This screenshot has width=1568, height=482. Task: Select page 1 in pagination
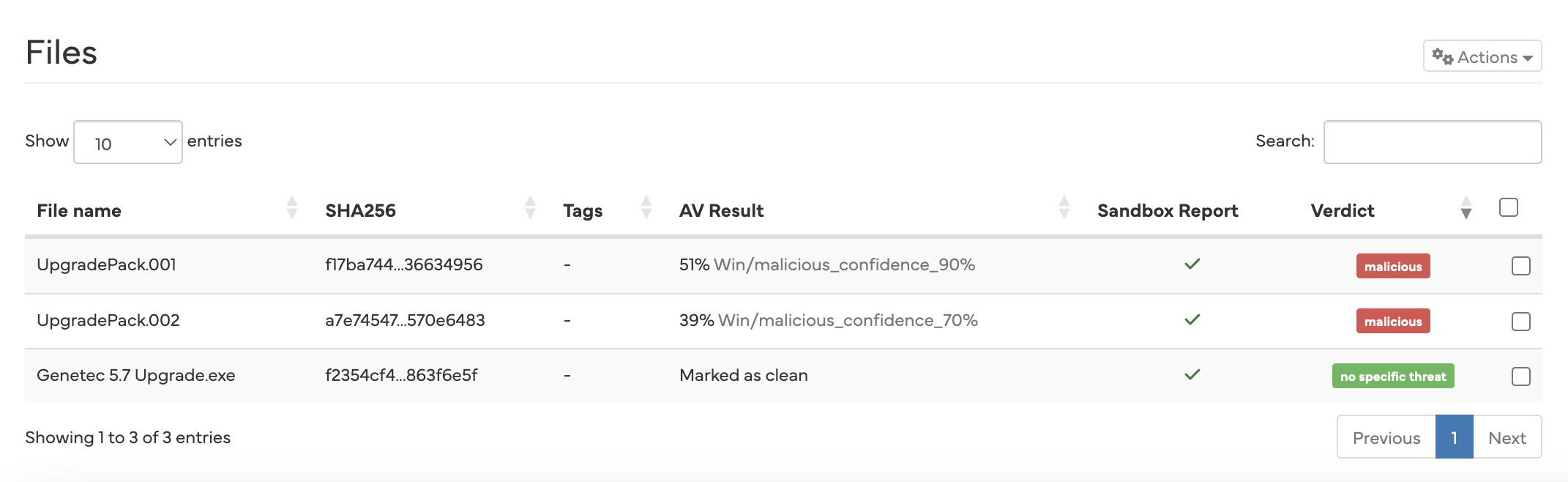coord(1454,437)
